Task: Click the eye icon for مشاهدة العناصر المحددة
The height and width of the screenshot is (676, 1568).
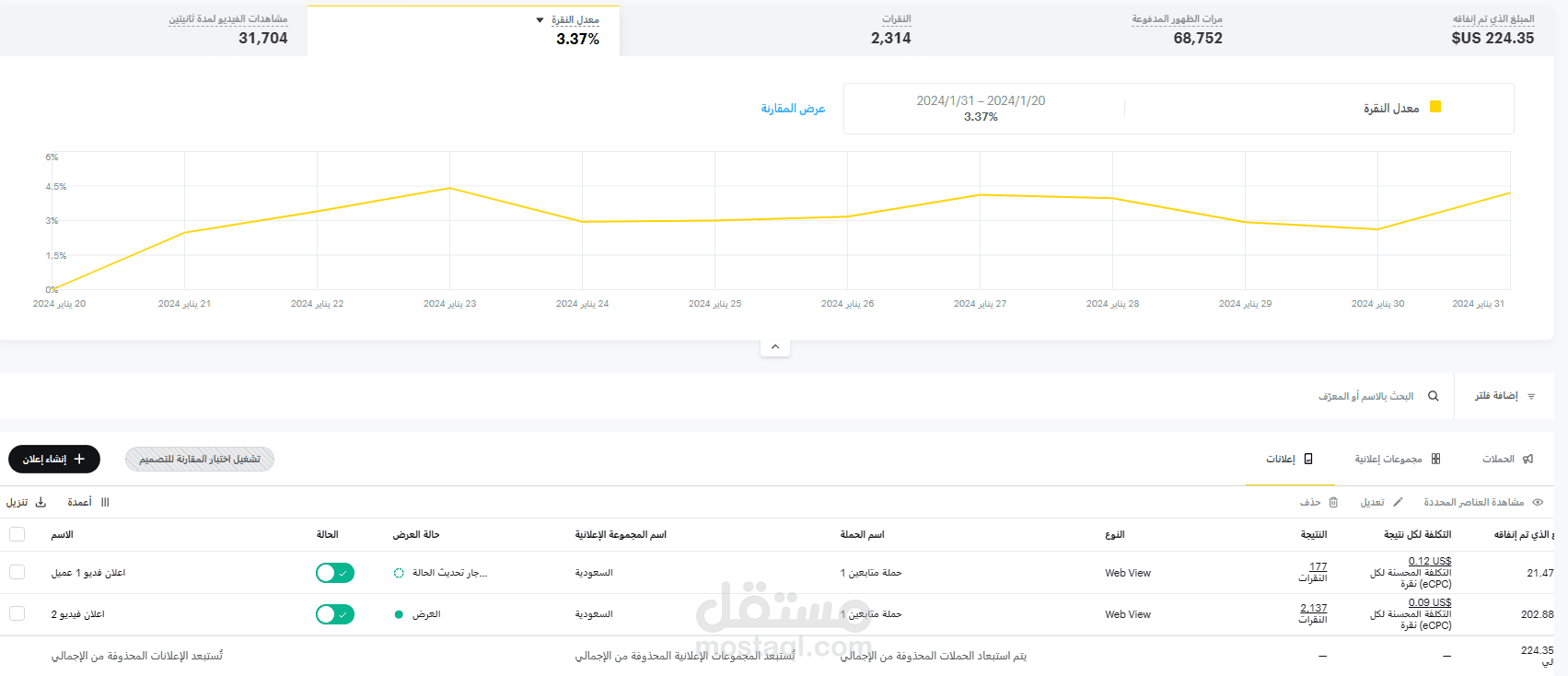Action: tap(1538, 502)
